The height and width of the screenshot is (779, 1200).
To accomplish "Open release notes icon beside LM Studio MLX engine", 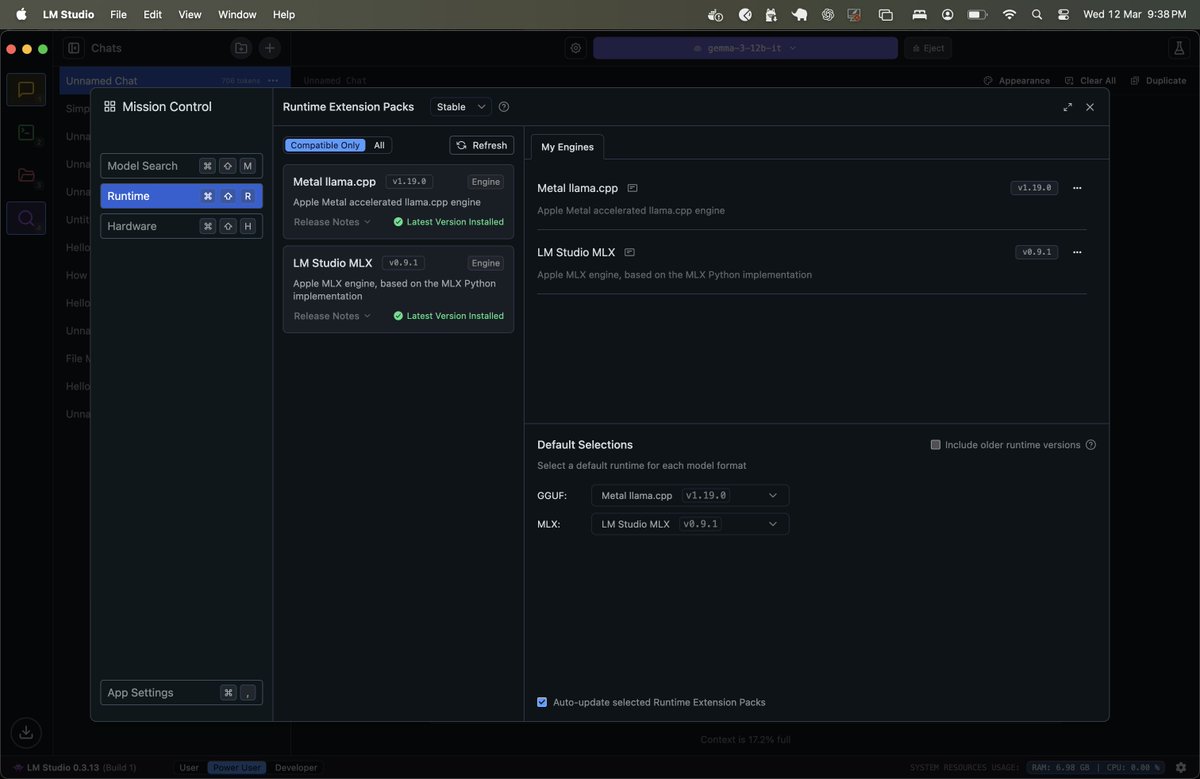I will click(629, 252).
